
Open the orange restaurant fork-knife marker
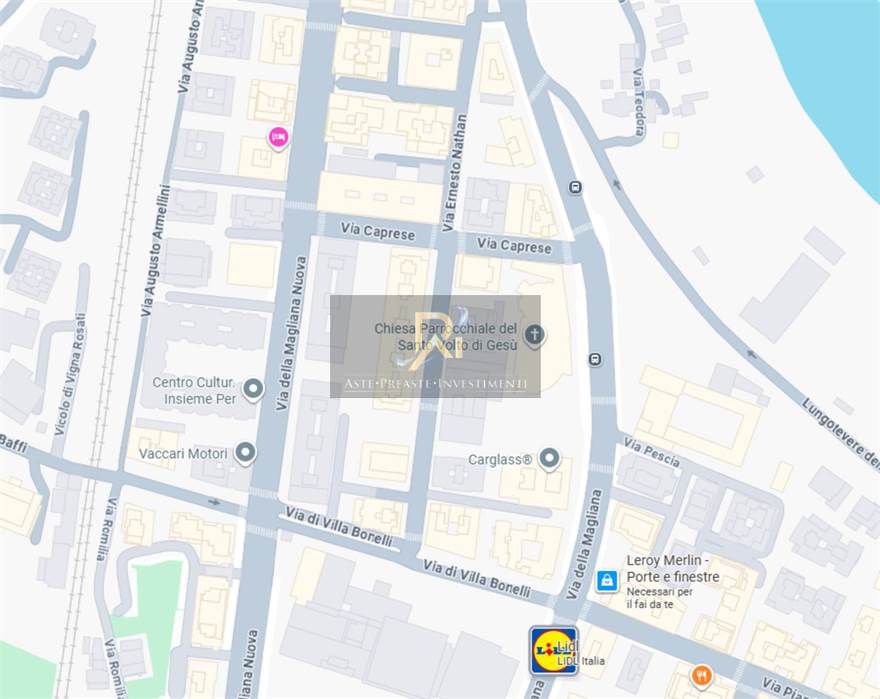(x=701, y=676)
